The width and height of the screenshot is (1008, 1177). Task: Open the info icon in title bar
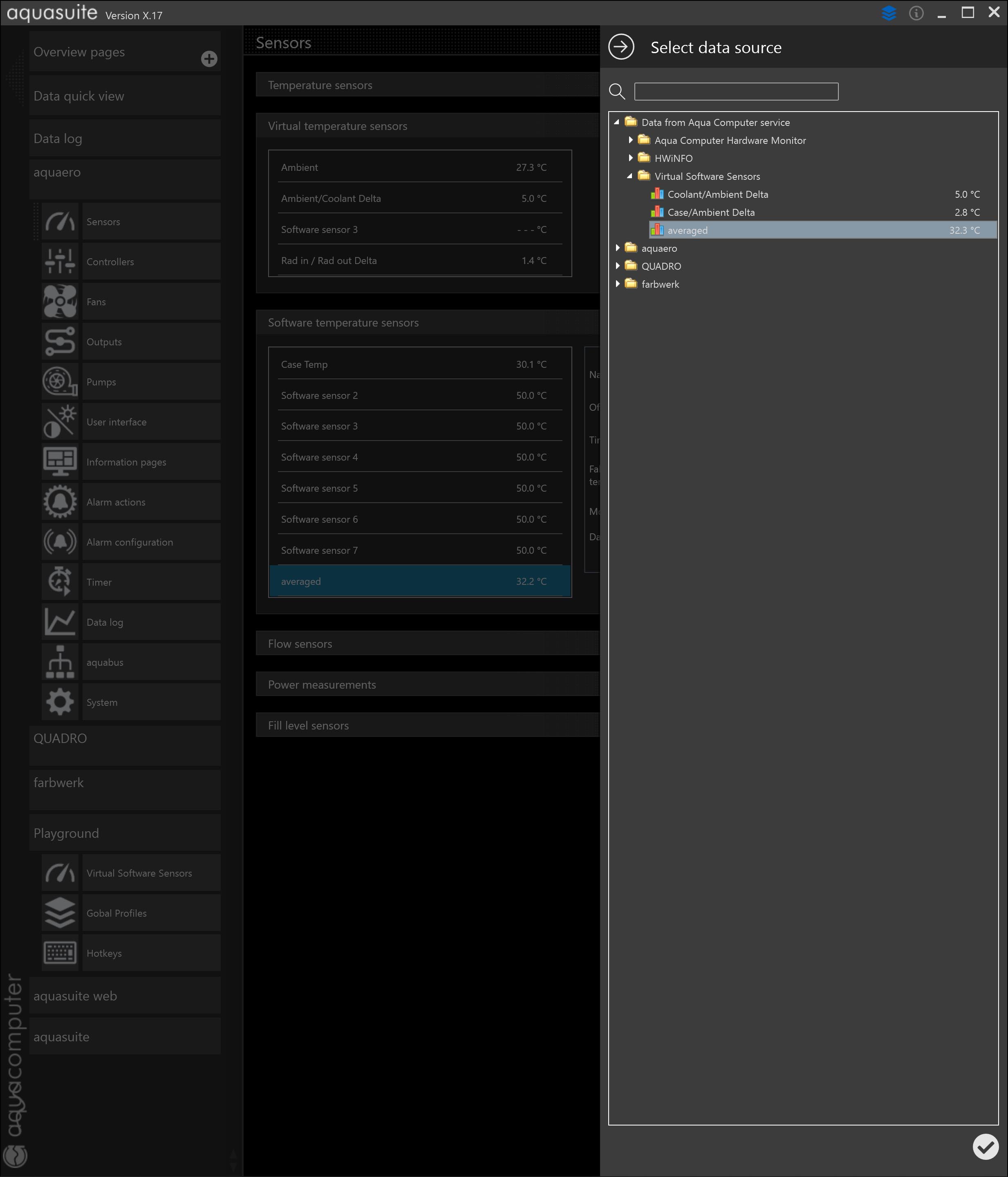916,13
